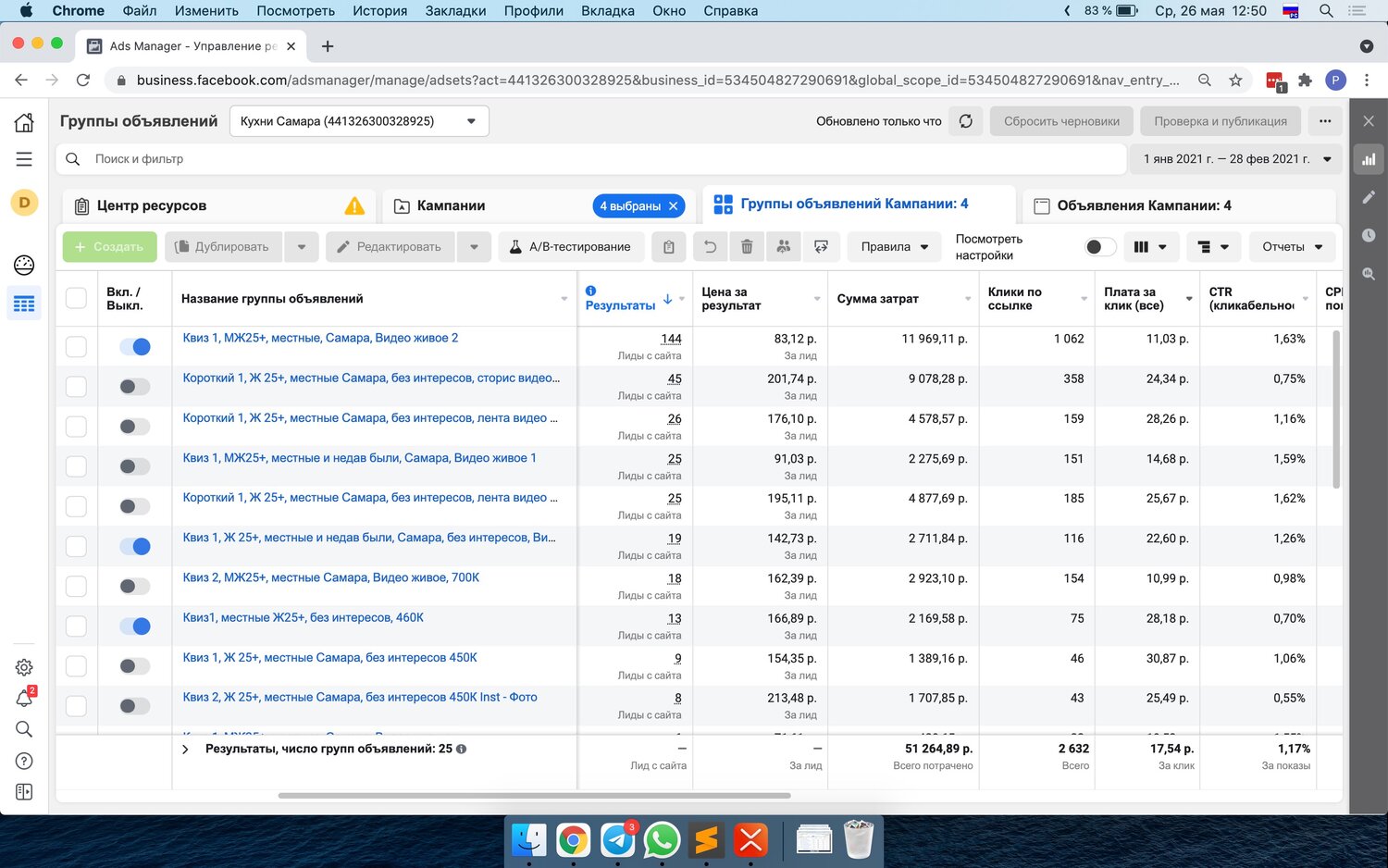Viewport: 1388px width, 868px height.
Task: Open the charts panel icon on right rail
Action: tap(1369, 159)
